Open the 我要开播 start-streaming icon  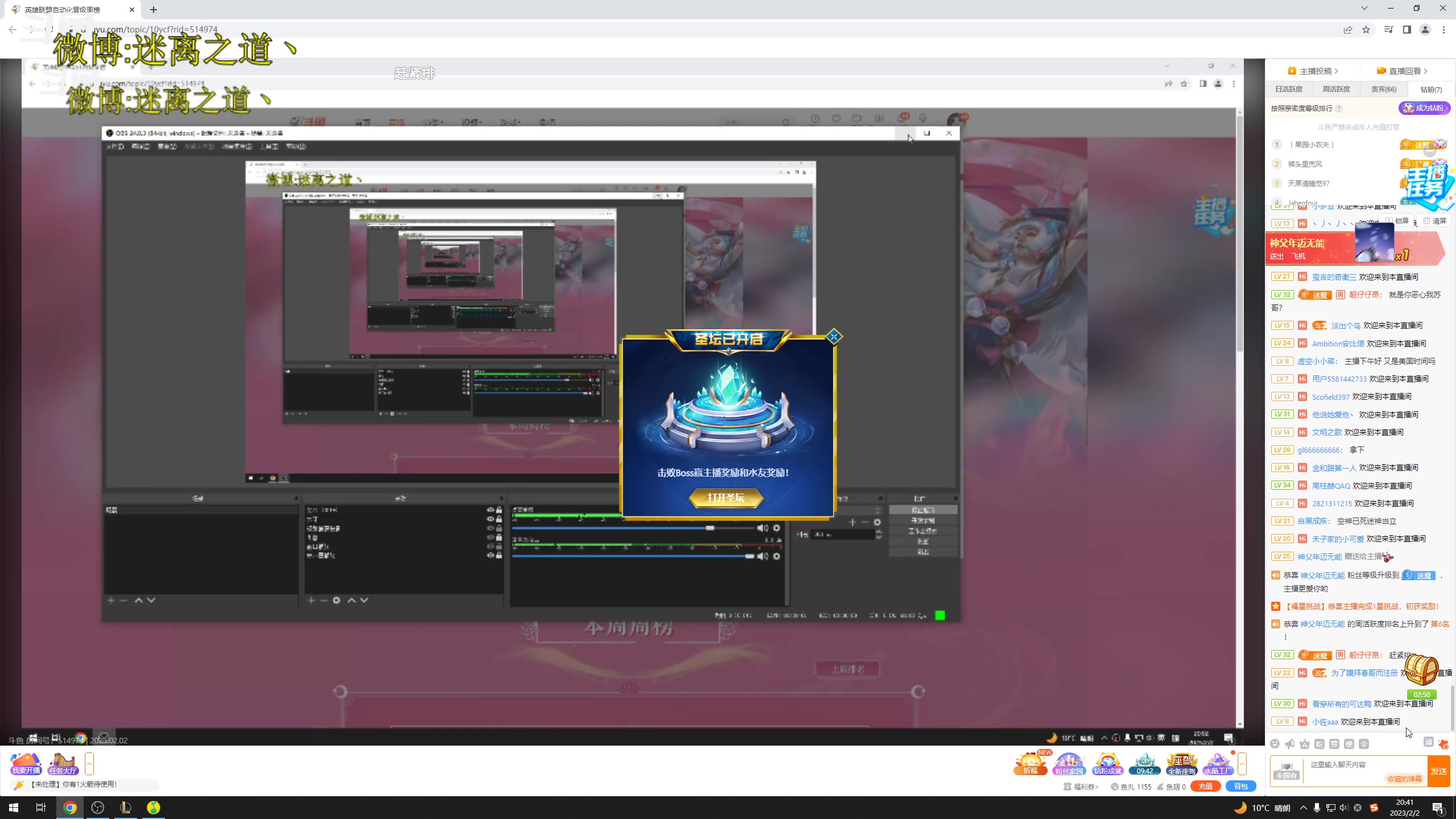[26, 763]
